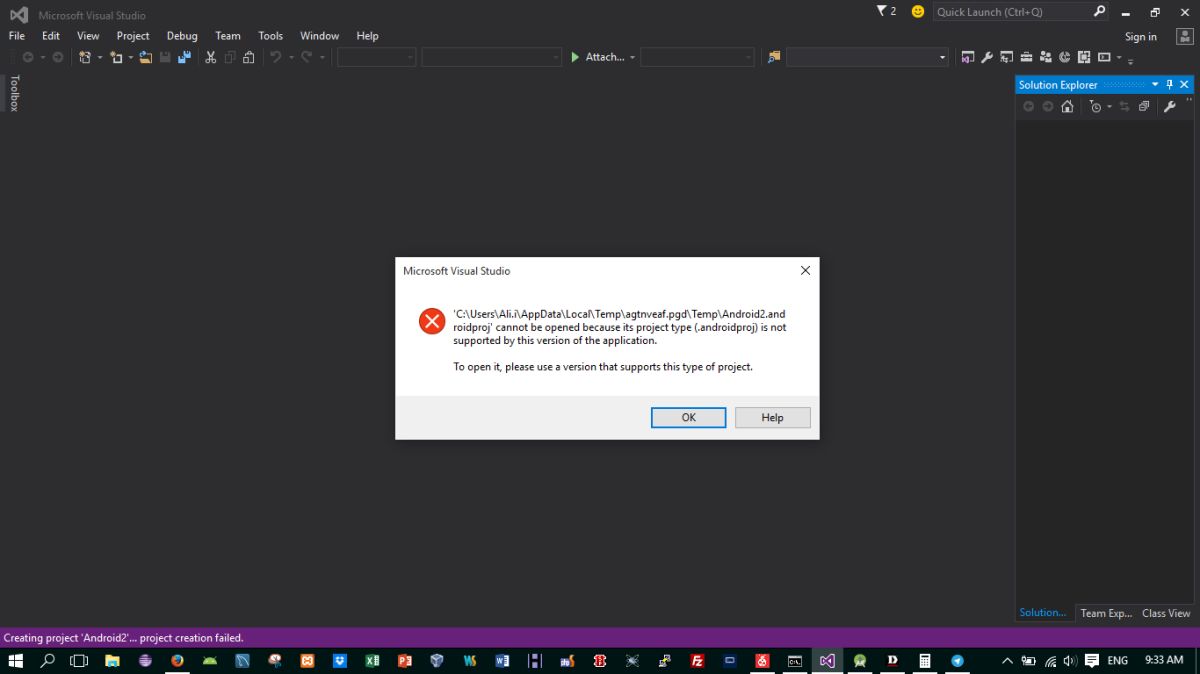1200x674 pixels.
Task: Open the Properties Window wrench icon in main toolbar
Action: pyautogui.click(x=987, y=57)
